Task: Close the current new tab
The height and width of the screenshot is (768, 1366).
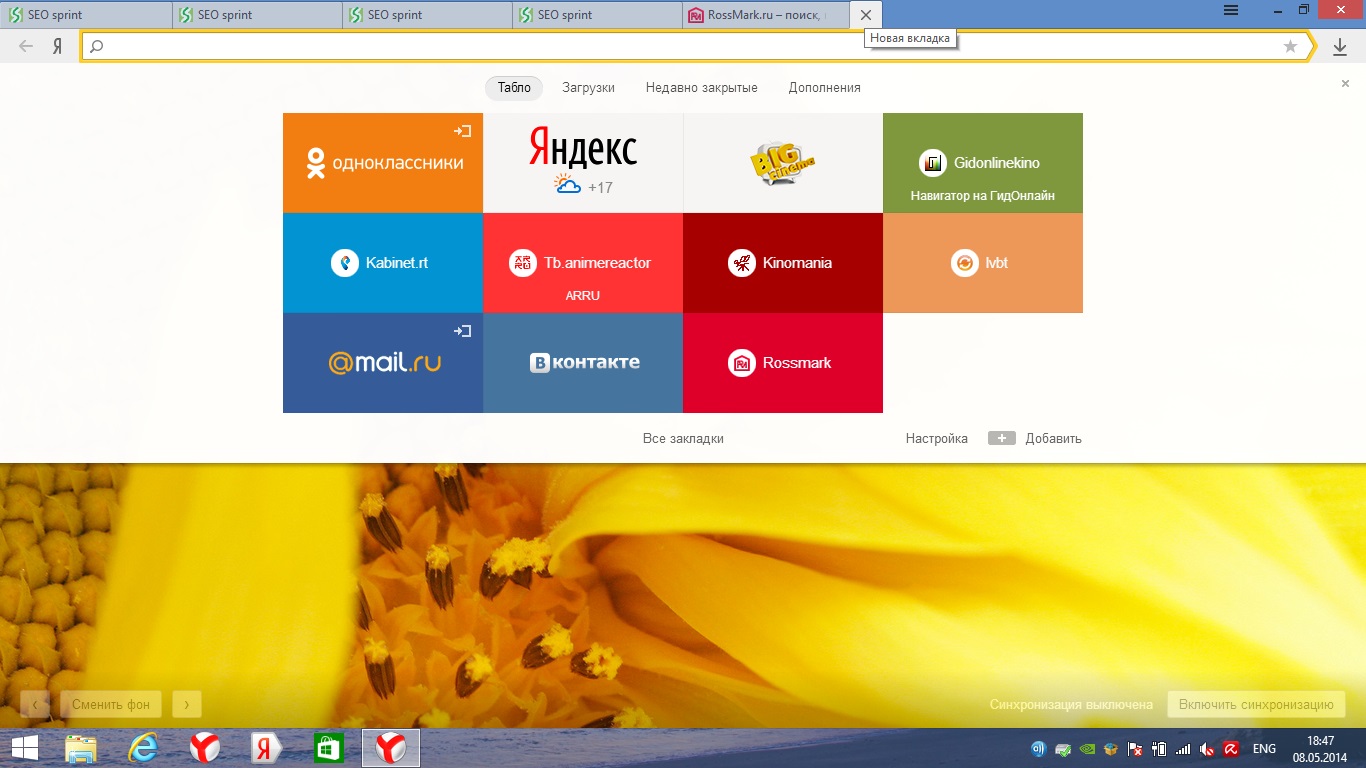Action: click(x=866, y=15)
